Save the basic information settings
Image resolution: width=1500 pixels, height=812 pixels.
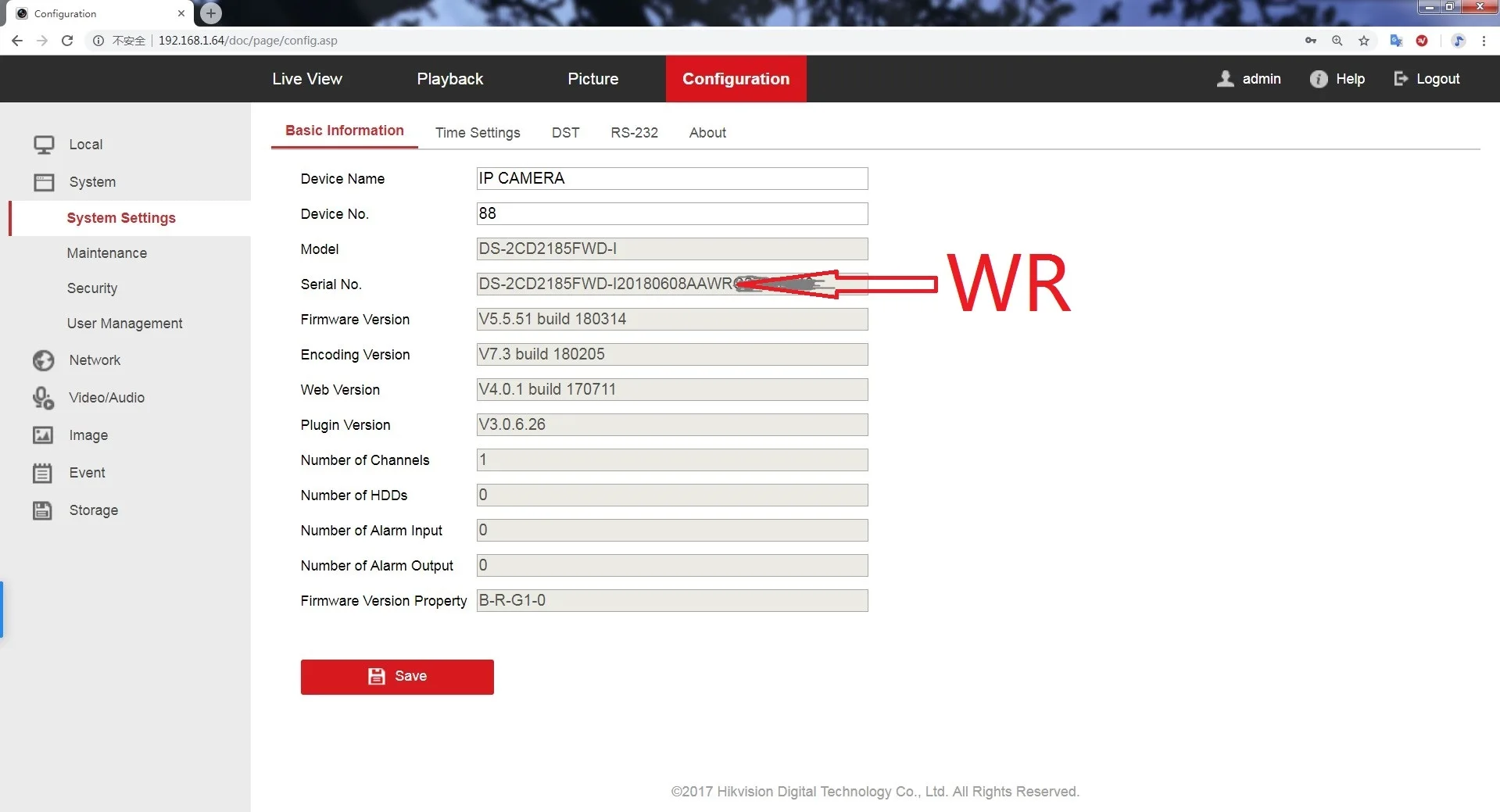coord(397,677)
